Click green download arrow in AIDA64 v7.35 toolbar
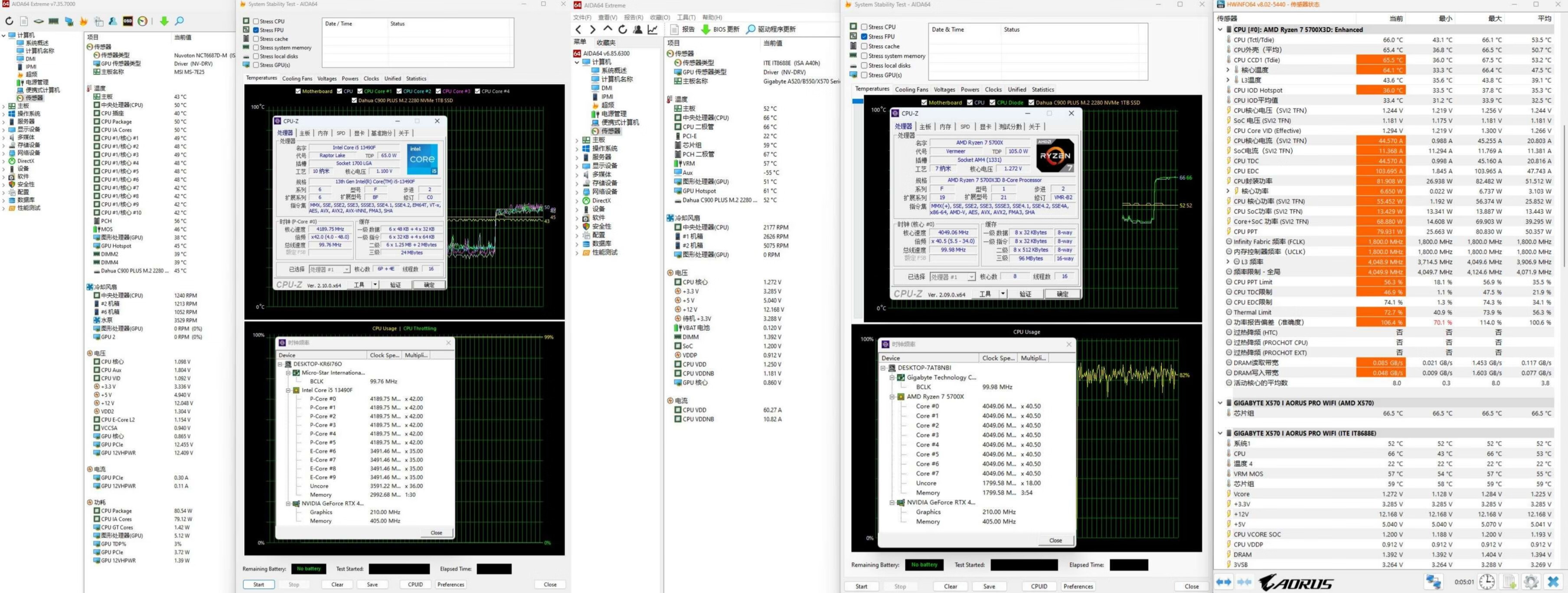Screen dimensions: 1568x593 pos(164,21)
